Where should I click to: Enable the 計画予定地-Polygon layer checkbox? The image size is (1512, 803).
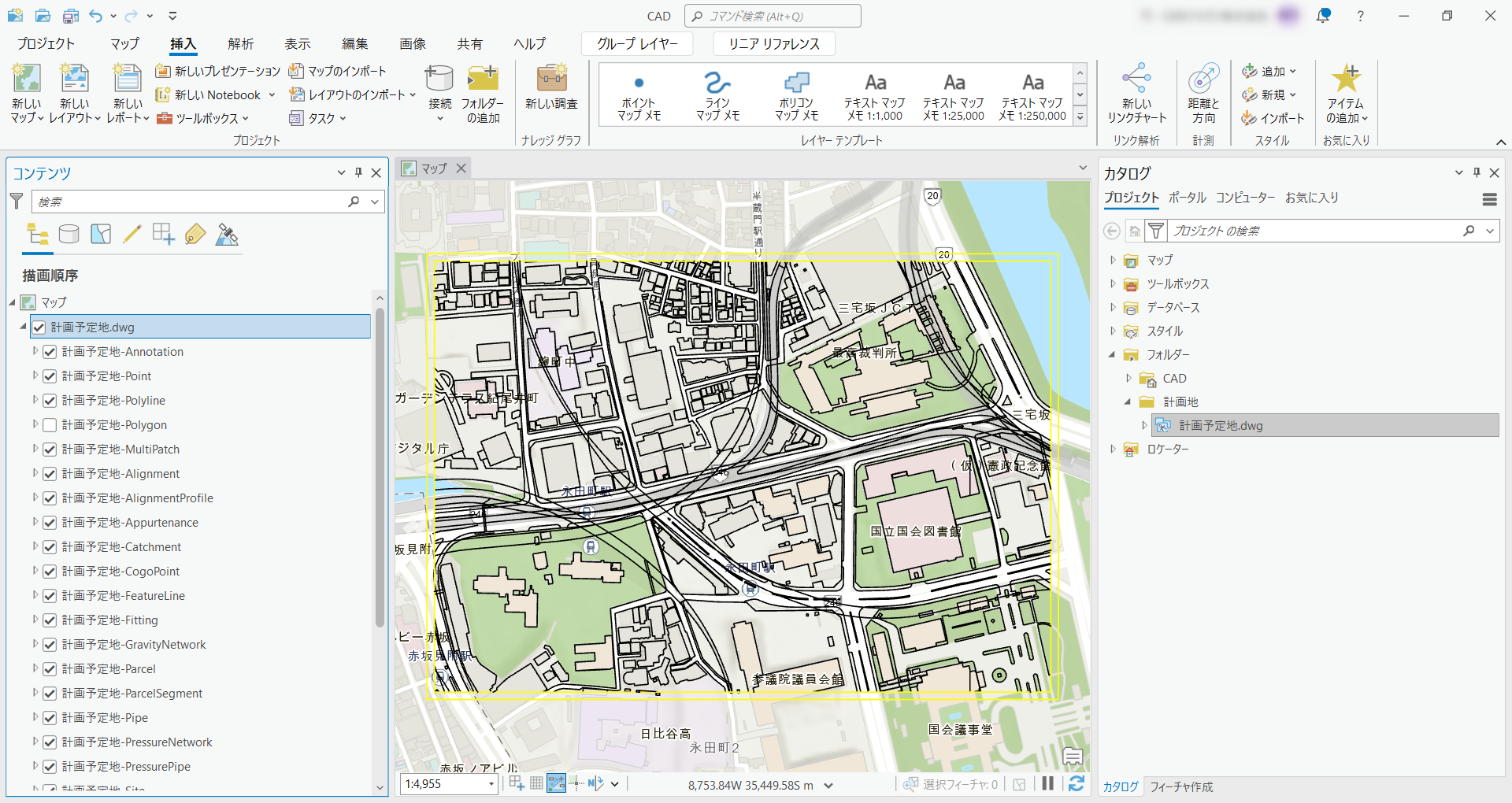pyautogui.click(x=50, y=425)
